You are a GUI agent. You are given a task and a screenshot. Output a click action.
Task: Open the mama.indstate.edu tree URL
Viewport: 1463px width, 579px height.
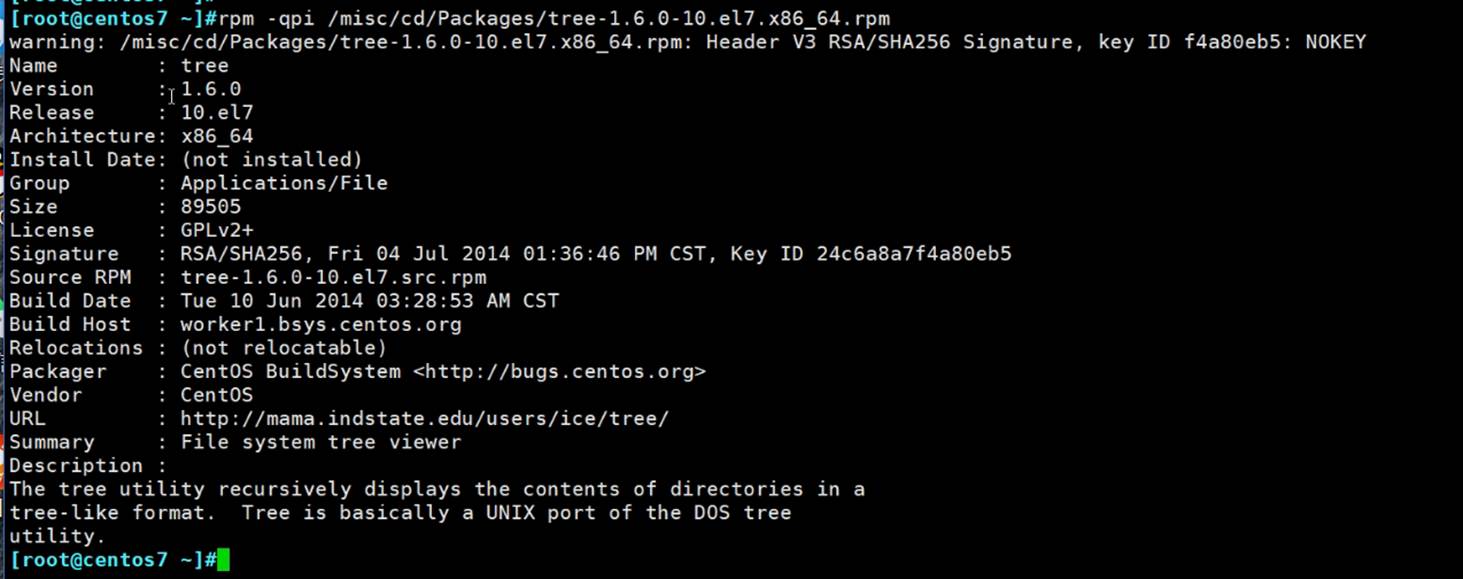pos(424,419)
